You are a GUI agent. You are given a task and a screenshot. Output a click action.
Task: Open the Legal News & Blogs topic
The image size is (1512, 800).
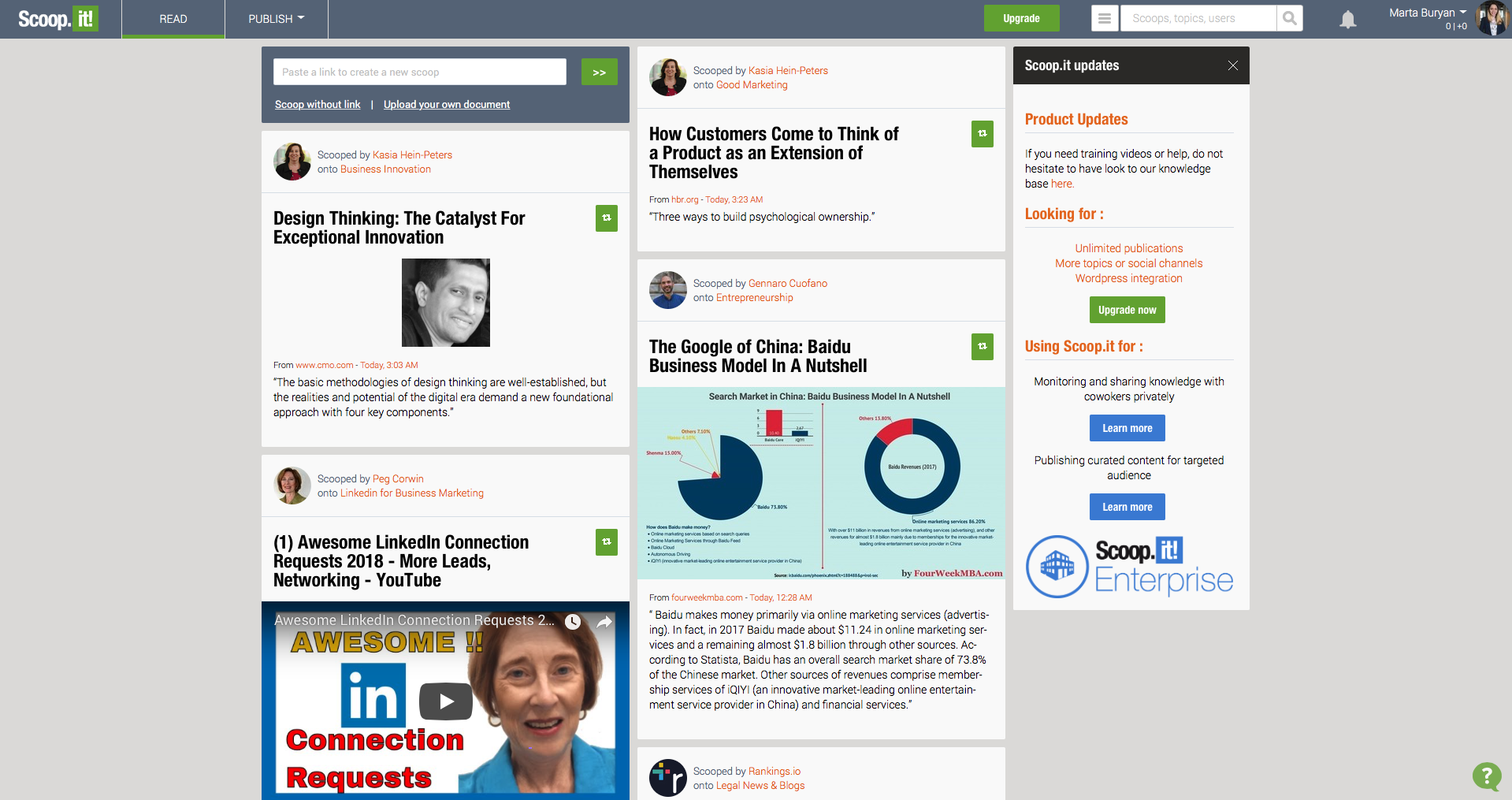pyautogui.click(x=760, y=785)
